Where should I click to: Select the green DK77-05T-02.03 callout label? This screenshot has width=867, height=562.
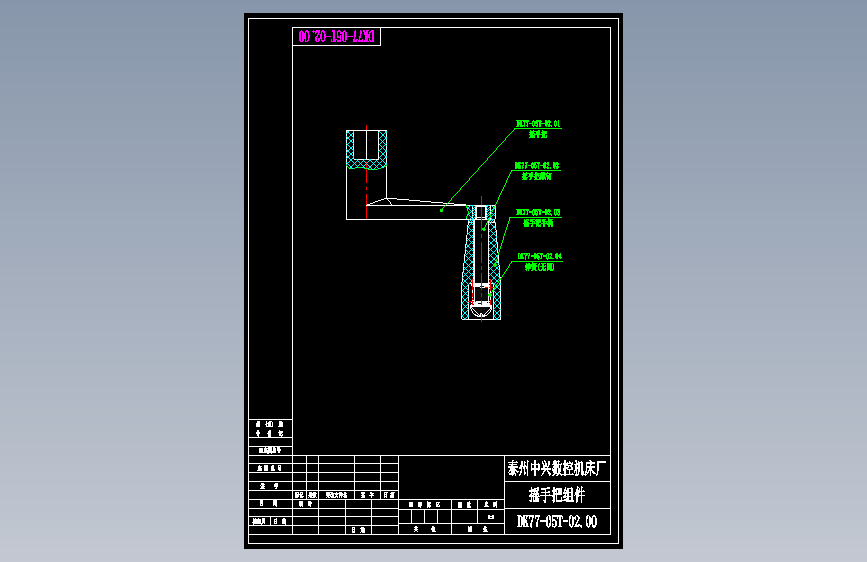tap(538, 212)
